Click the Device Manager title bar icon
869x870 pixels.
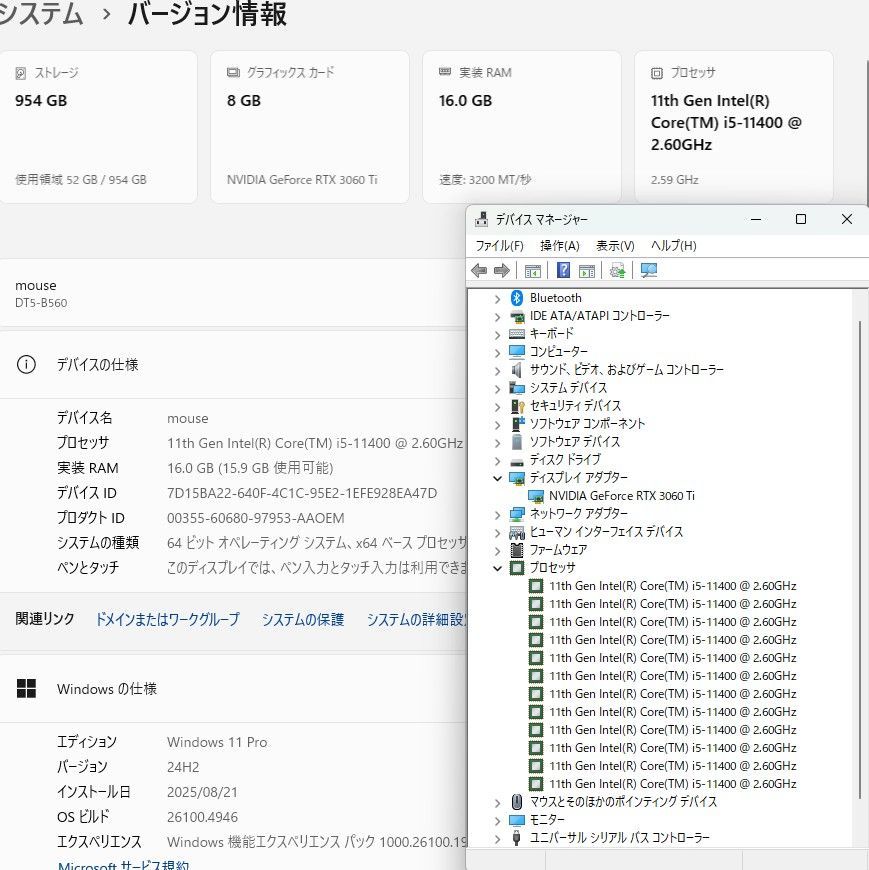481,219
